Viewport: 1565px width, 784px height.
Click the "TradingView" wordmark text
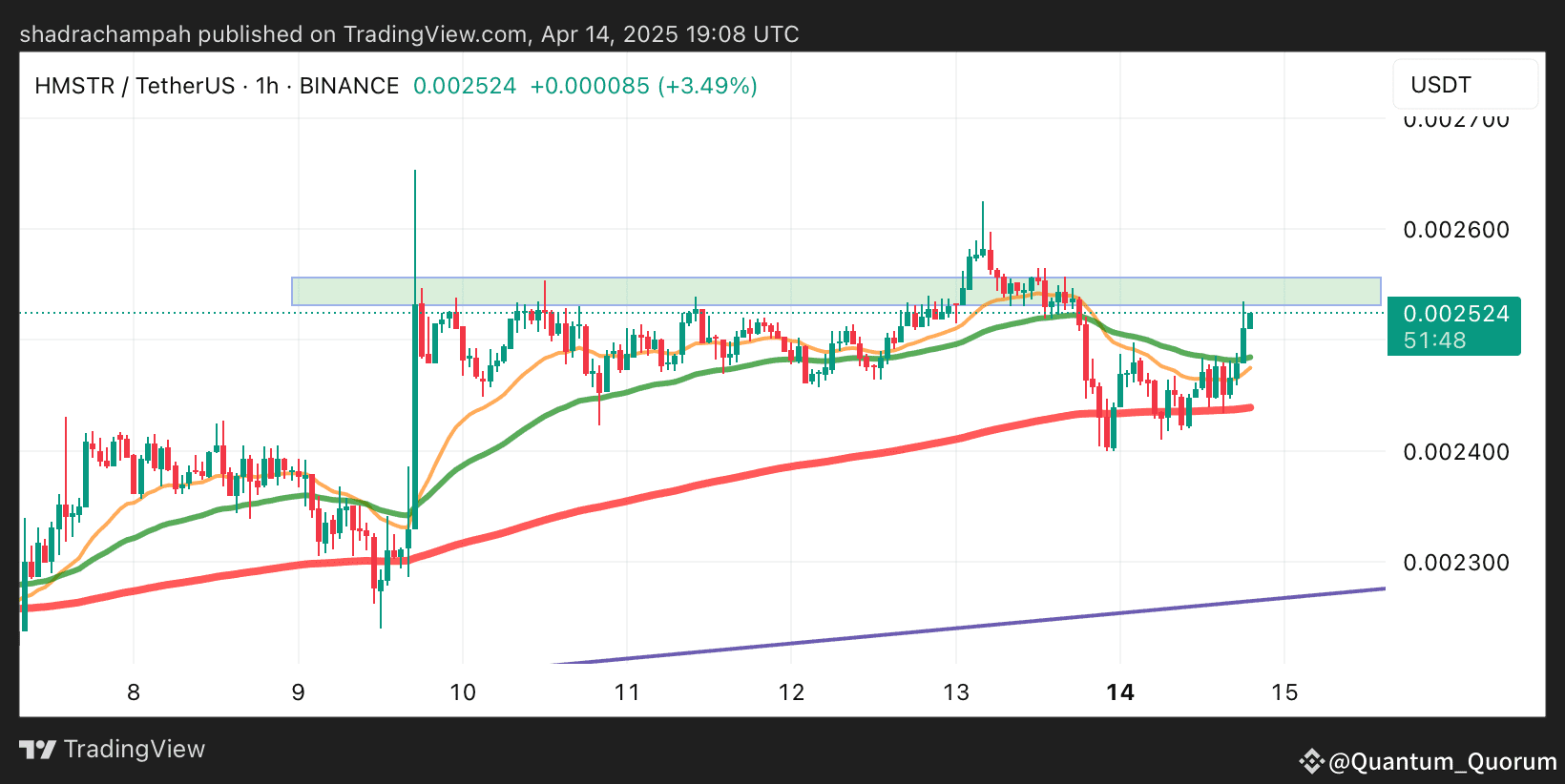[135, 750]
